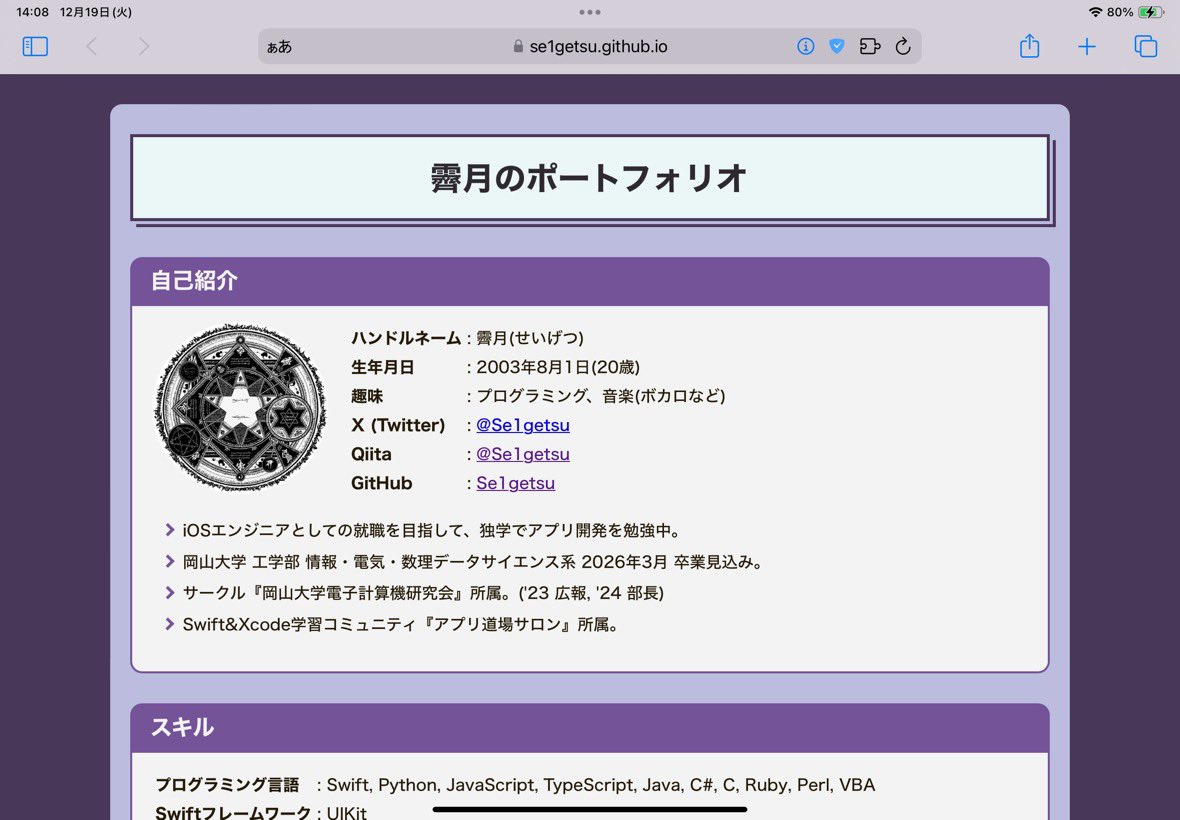Open a new tab with plus icon
The image size is (1180, 820).
[x=1087, y=47]
